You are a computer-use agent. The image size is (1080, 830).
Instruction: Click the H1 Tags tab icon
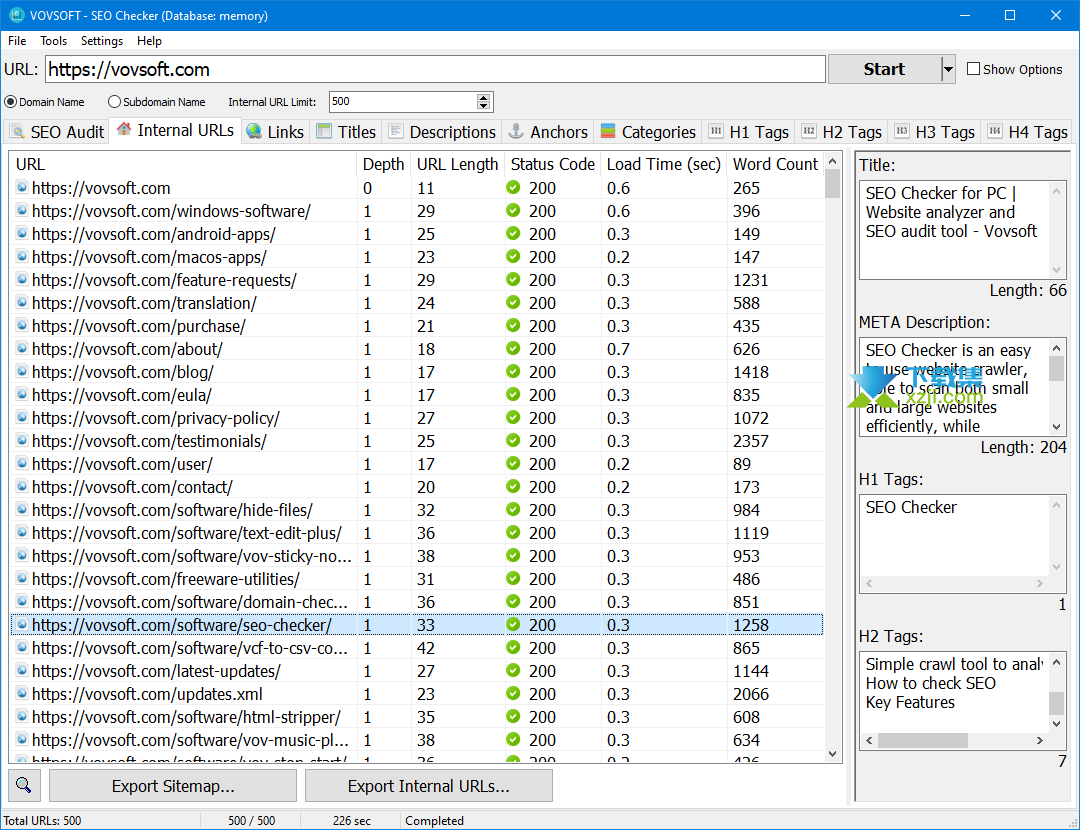pos(716,131)
